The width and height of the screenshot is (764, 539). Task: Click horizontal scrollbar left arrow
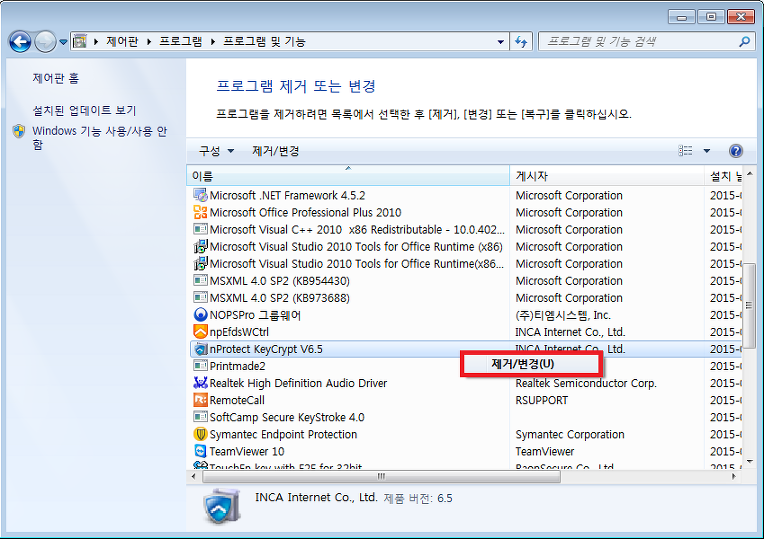click(x=194, y=476)
